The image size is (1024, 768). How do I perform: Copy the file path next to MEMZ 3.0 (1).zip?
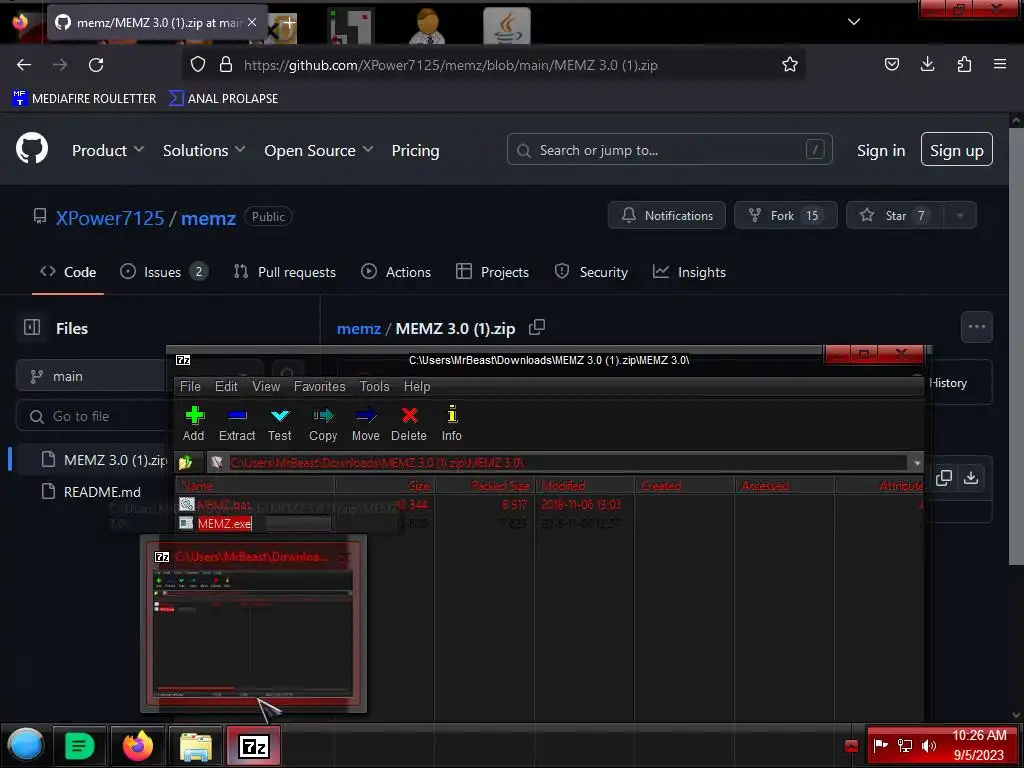coord(537,327)
